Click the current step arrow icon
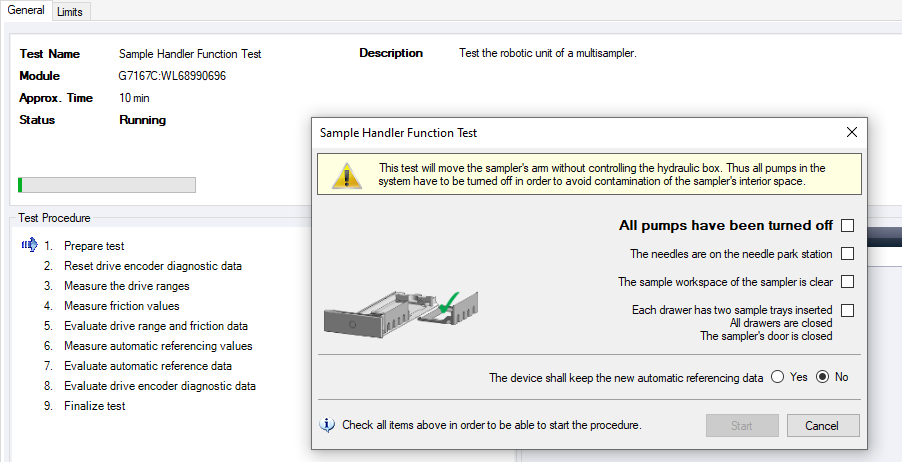This screenshot has height=462, width=902. pyautogui.click(x=29, y=245)
